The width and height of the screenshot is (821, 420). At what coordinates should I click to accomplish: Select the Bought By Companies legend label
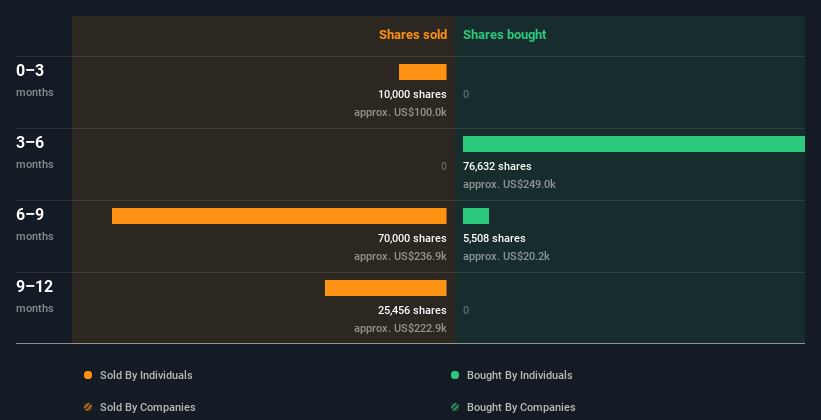coord(521,407)
